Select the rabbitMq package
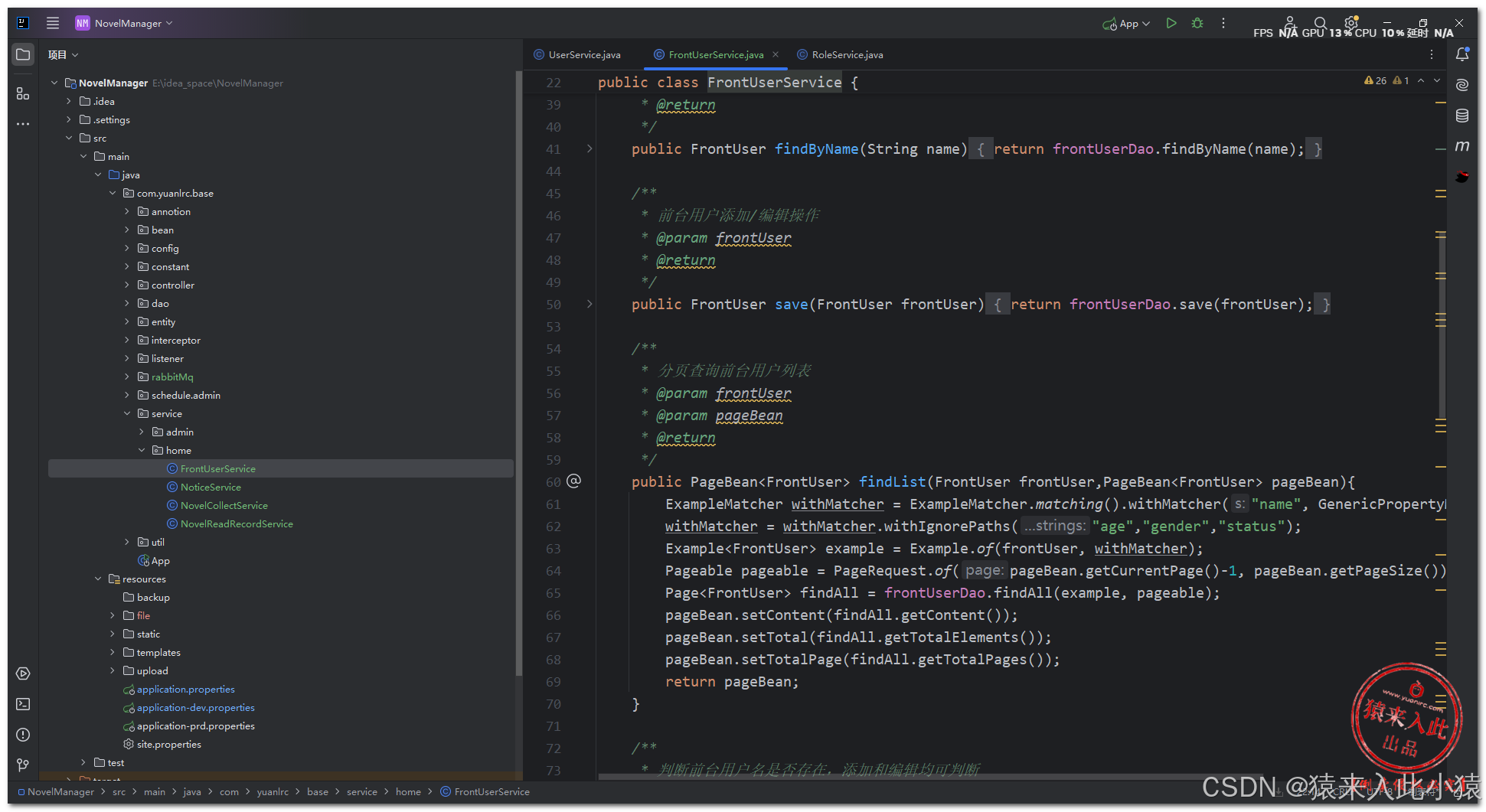The height and width of the screenshot is (812, 1486). pyautogui.click(x=171, y=377)
